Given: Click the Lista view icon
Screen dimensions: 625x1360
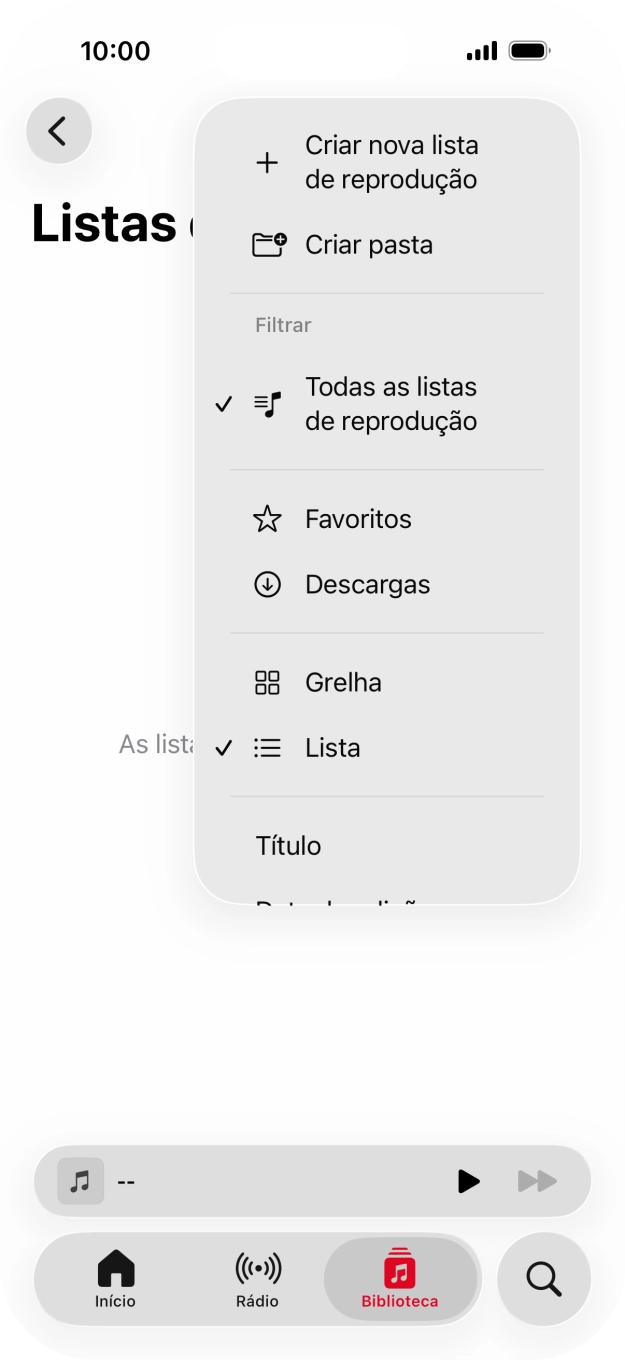Looking at the screenshot, I should pos(268,747).
